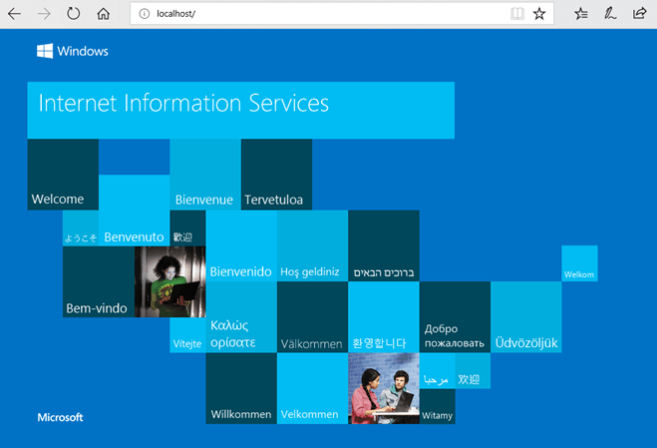Add page to favorites with star icon
This screenshot has width=657, height=448.
pyautogui.click(x=539, y=14)
